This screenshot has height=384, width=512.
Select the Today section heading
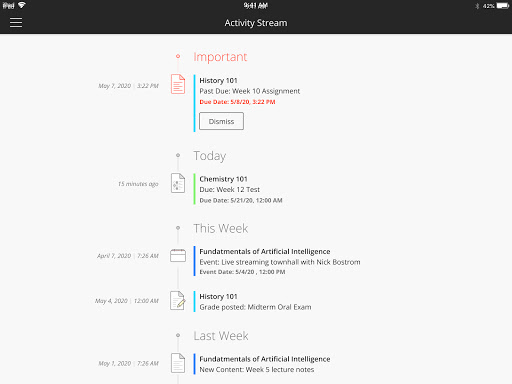[210, 156]
